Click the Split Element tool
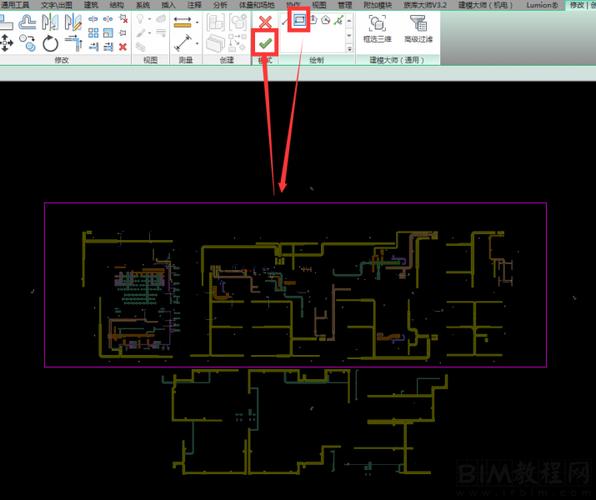596x500 pixels. 93,19
